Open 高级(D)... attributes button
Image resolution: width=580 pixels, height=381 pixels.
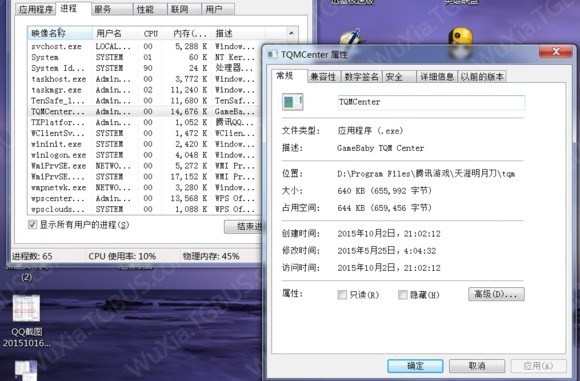click(496, 294)
